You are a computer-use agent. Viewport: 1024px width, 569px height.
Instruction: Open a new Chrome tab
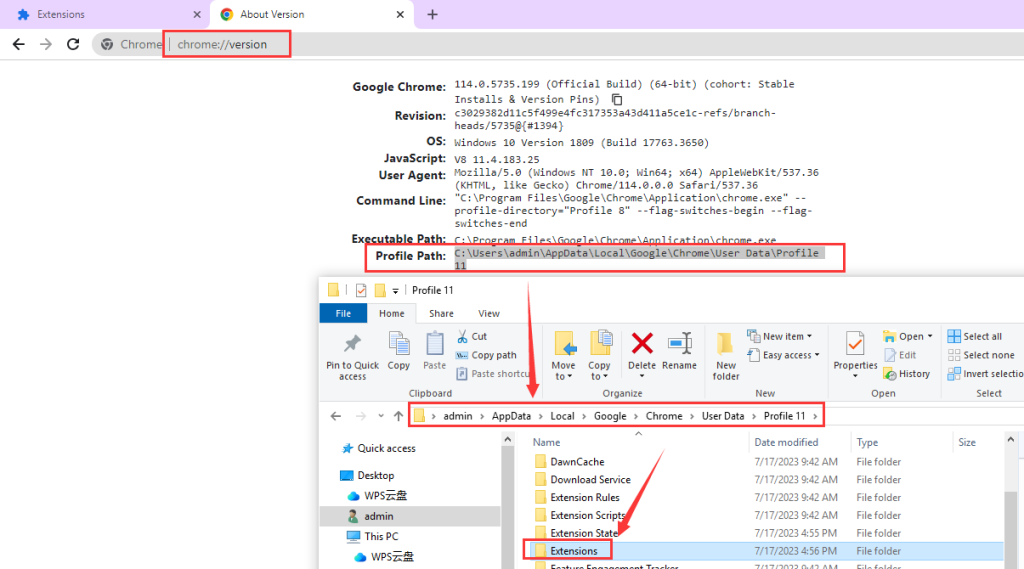(432, 14)
